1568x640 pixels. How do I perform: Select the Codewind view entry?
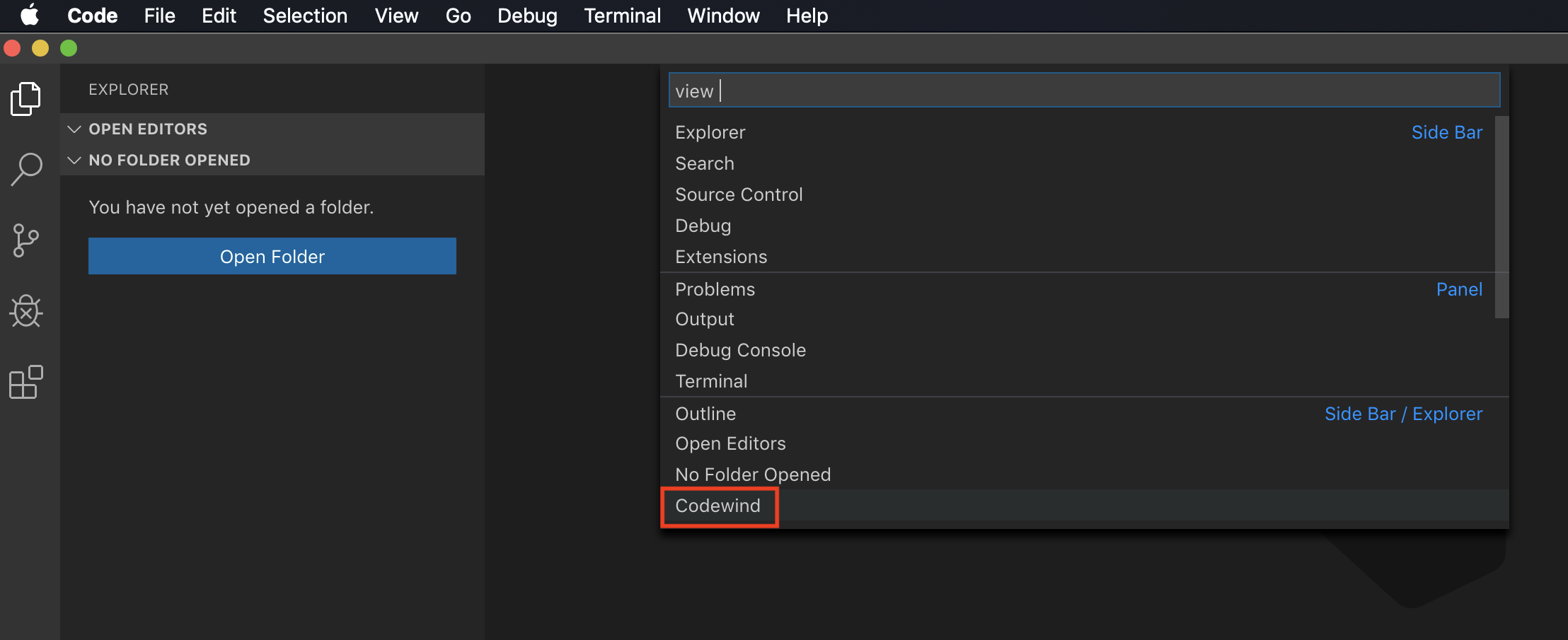1085,506
